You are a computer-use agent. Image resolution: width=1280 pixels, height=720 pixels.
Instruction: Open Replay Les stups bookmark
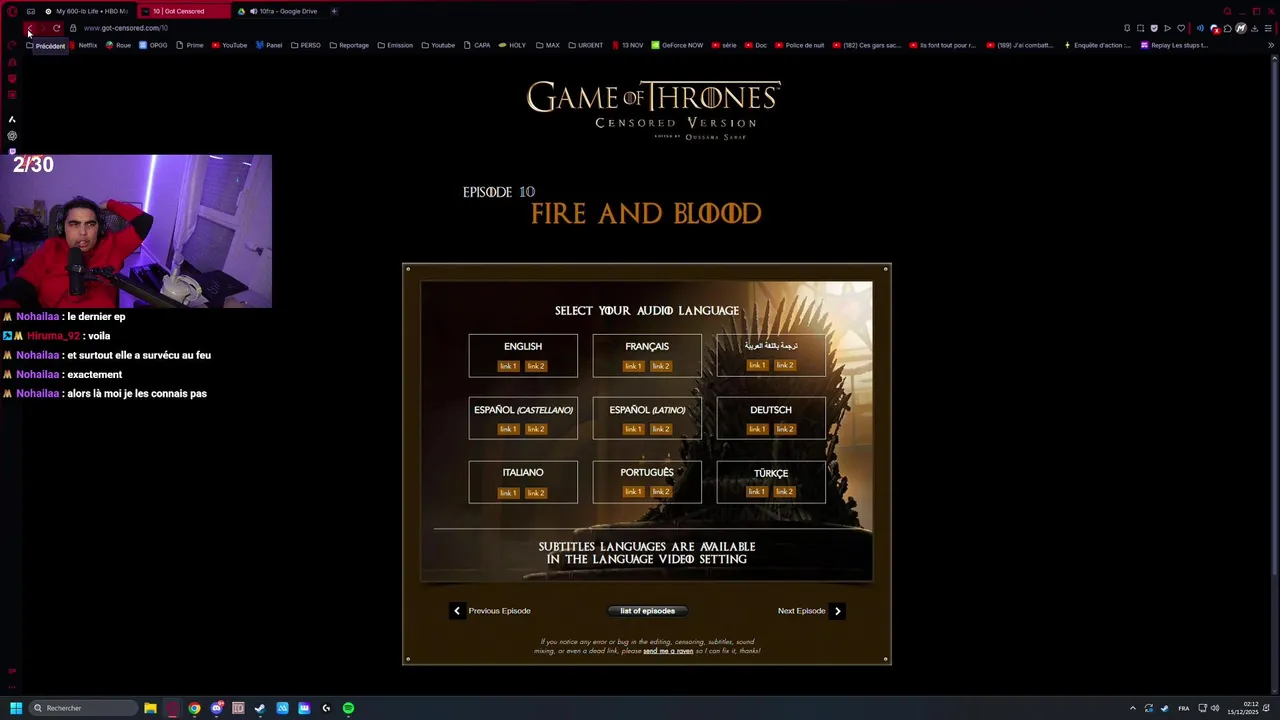[x=1175, y=45]
